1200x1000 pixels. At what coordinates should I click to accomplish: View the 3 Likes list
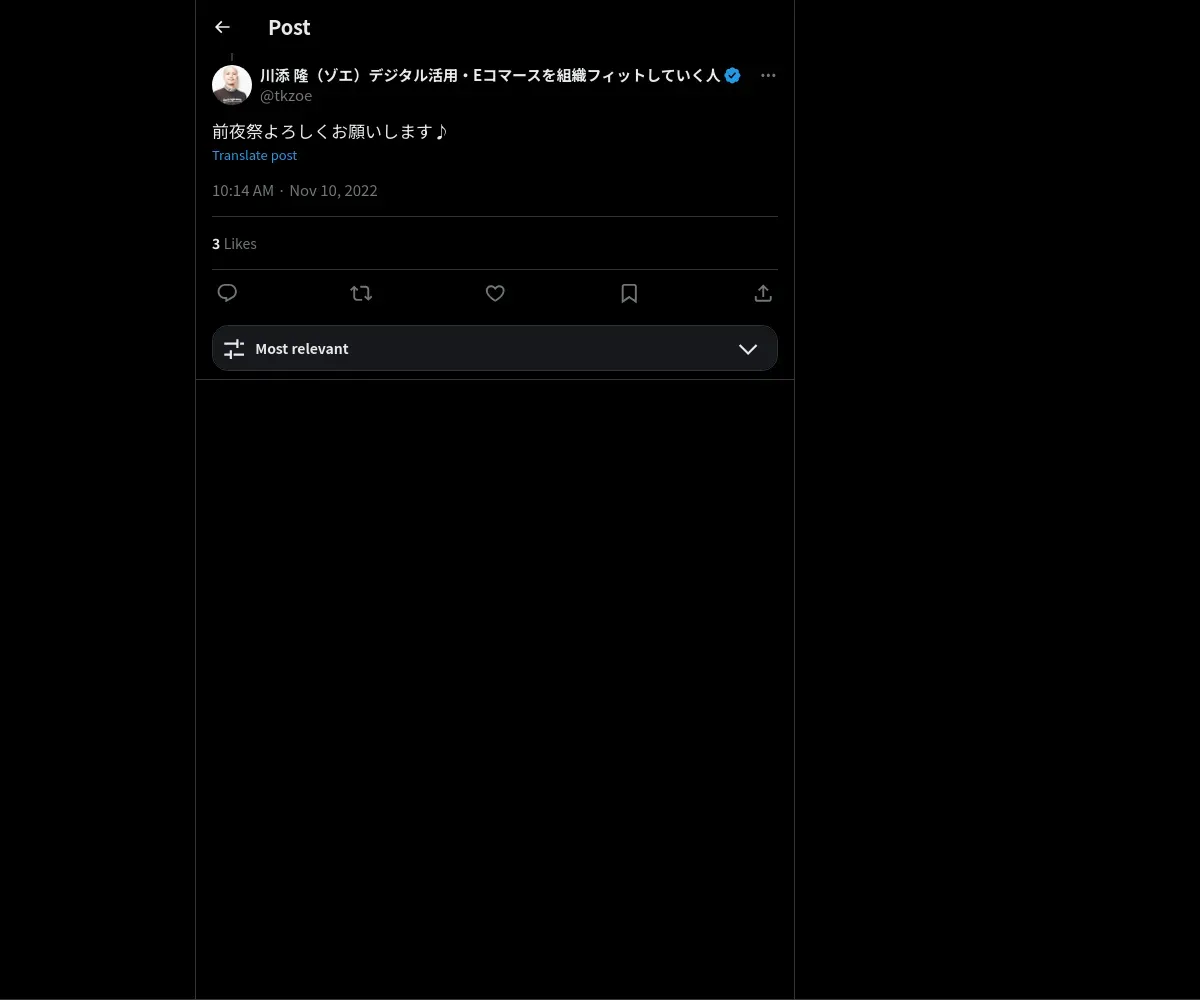[x=234, y=243]
